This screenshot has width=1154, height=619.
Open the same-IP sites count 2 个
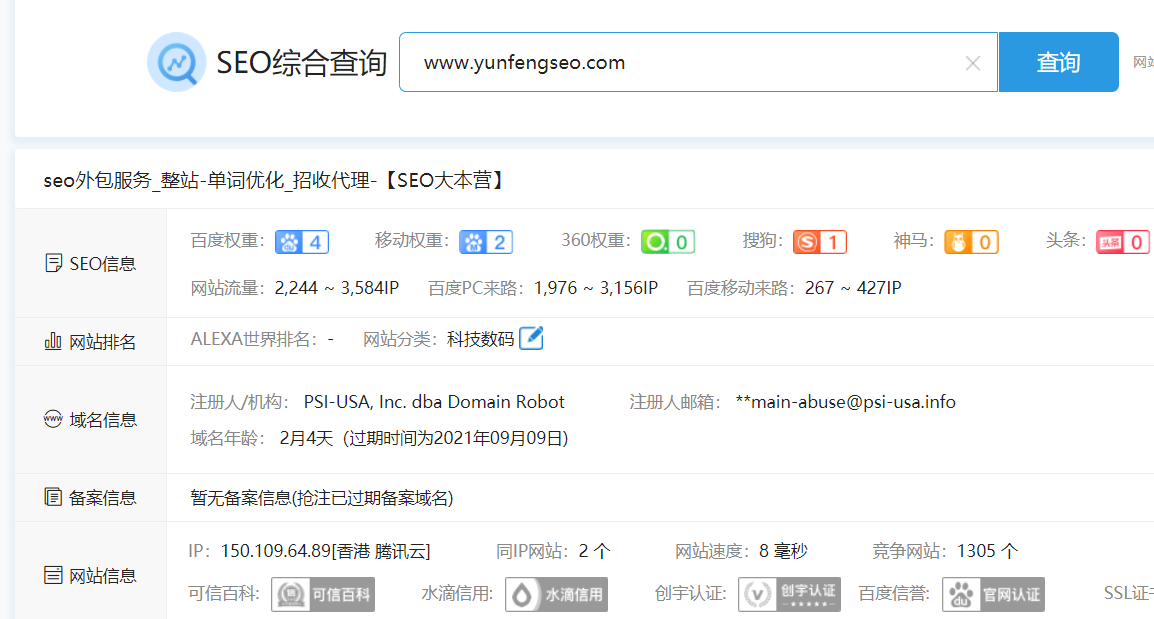[x=595, y=551]
